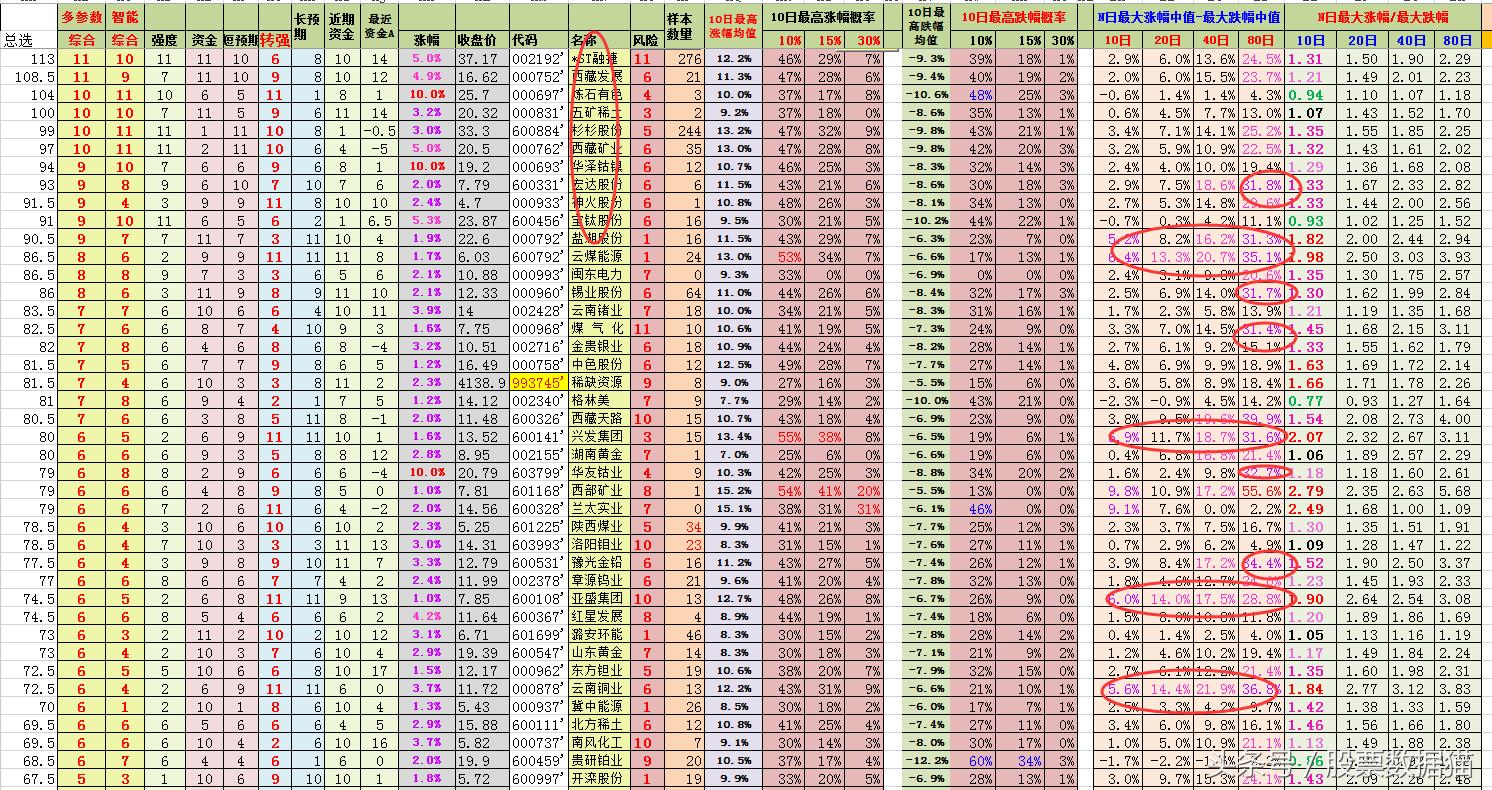Select the 红星发展 name cell
The width and height of the screenshot is (1492, 790).
pos(598,617)
